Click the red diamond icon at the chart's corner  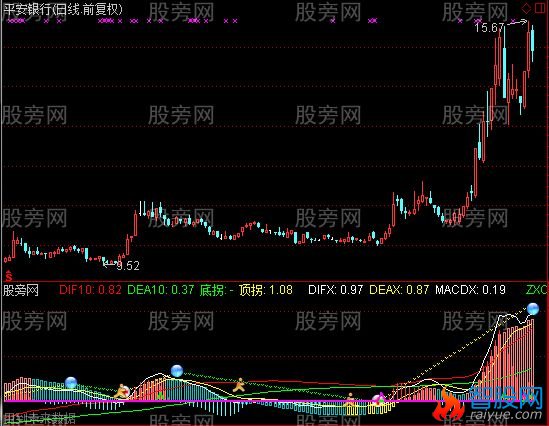[526, 8]
